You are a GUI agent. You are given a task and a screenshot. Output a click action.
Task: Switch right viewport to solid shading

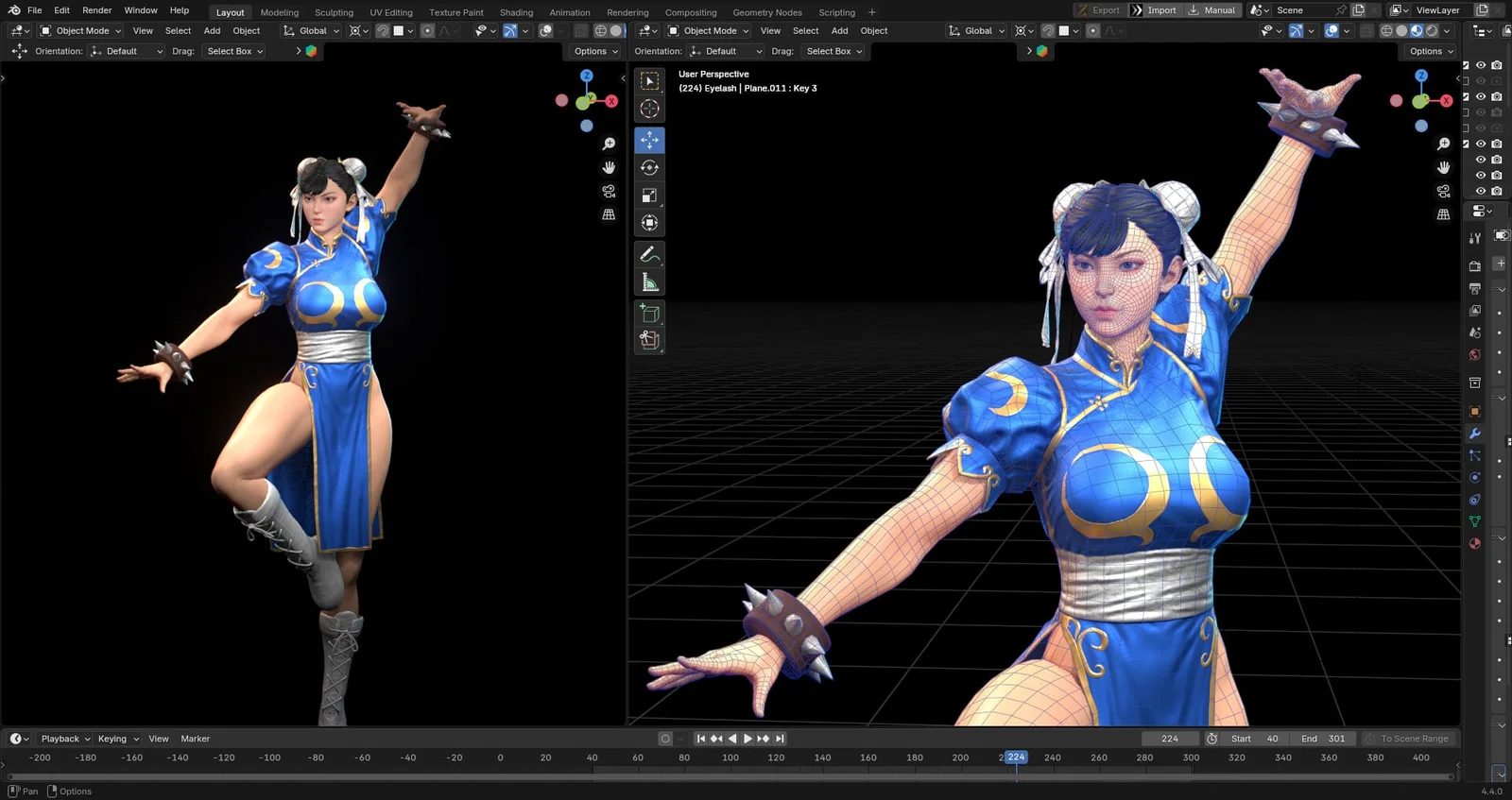coord(1401,30)
